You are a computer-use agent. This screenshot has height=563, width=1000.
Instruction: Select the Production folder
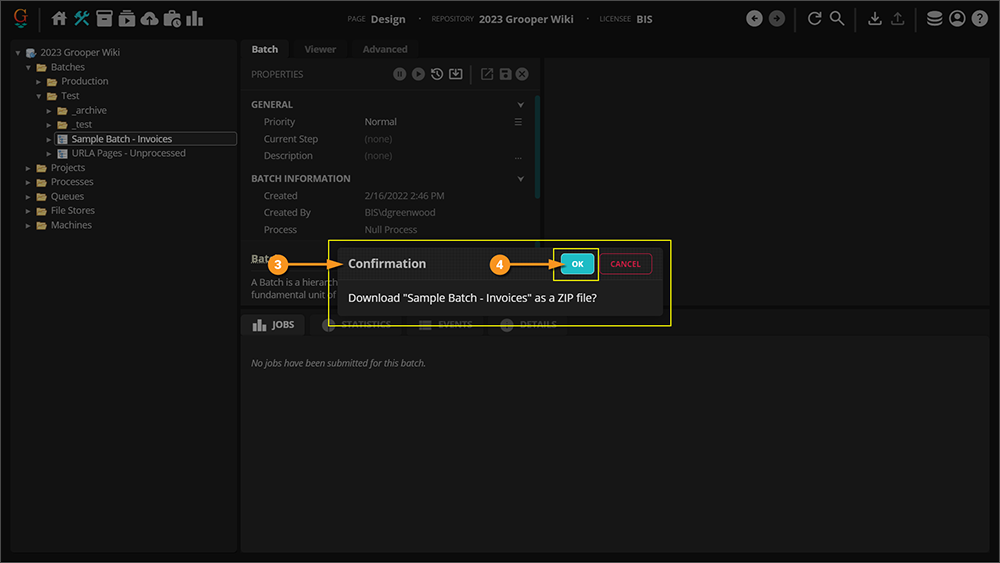pyautogui.click(x=85, y=81)
